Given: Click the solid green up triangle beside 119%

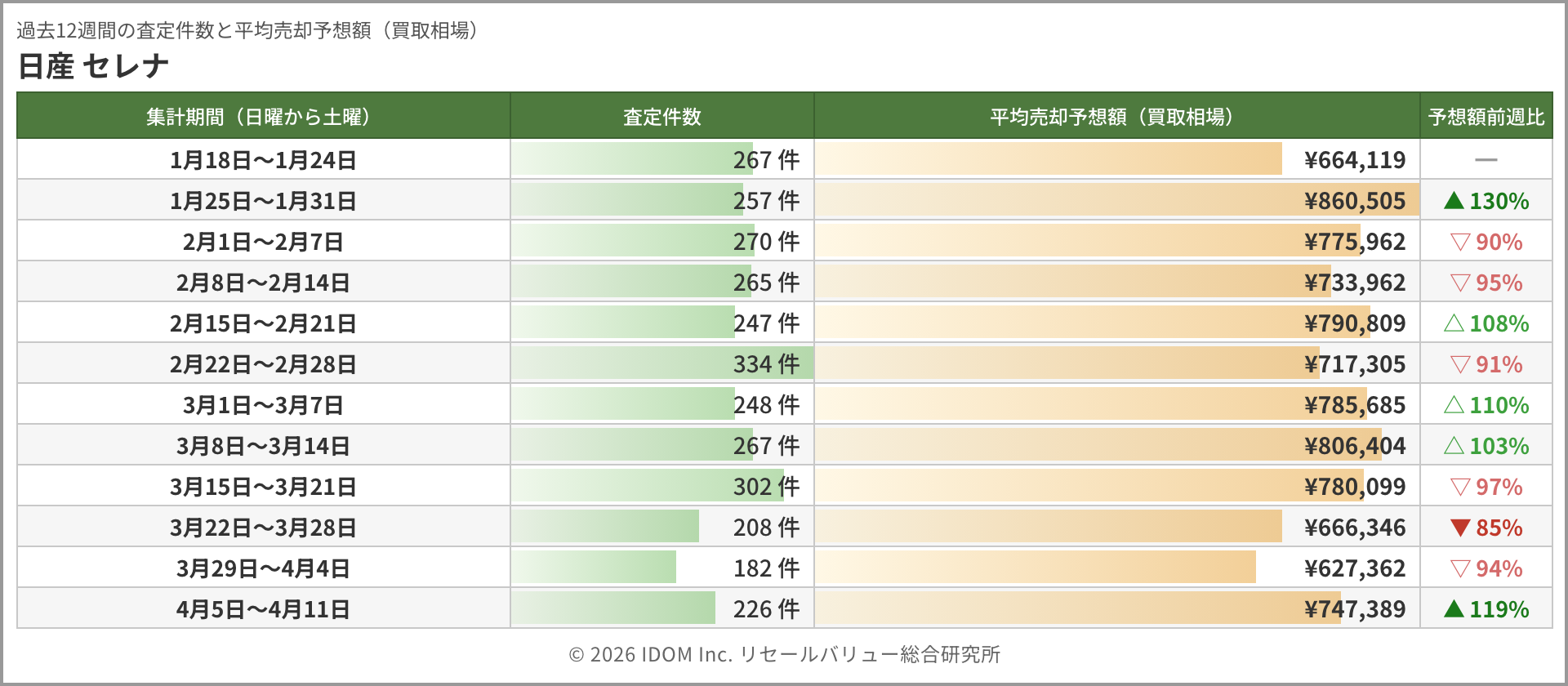Looking at the screenshot, I should (1454, 609).
